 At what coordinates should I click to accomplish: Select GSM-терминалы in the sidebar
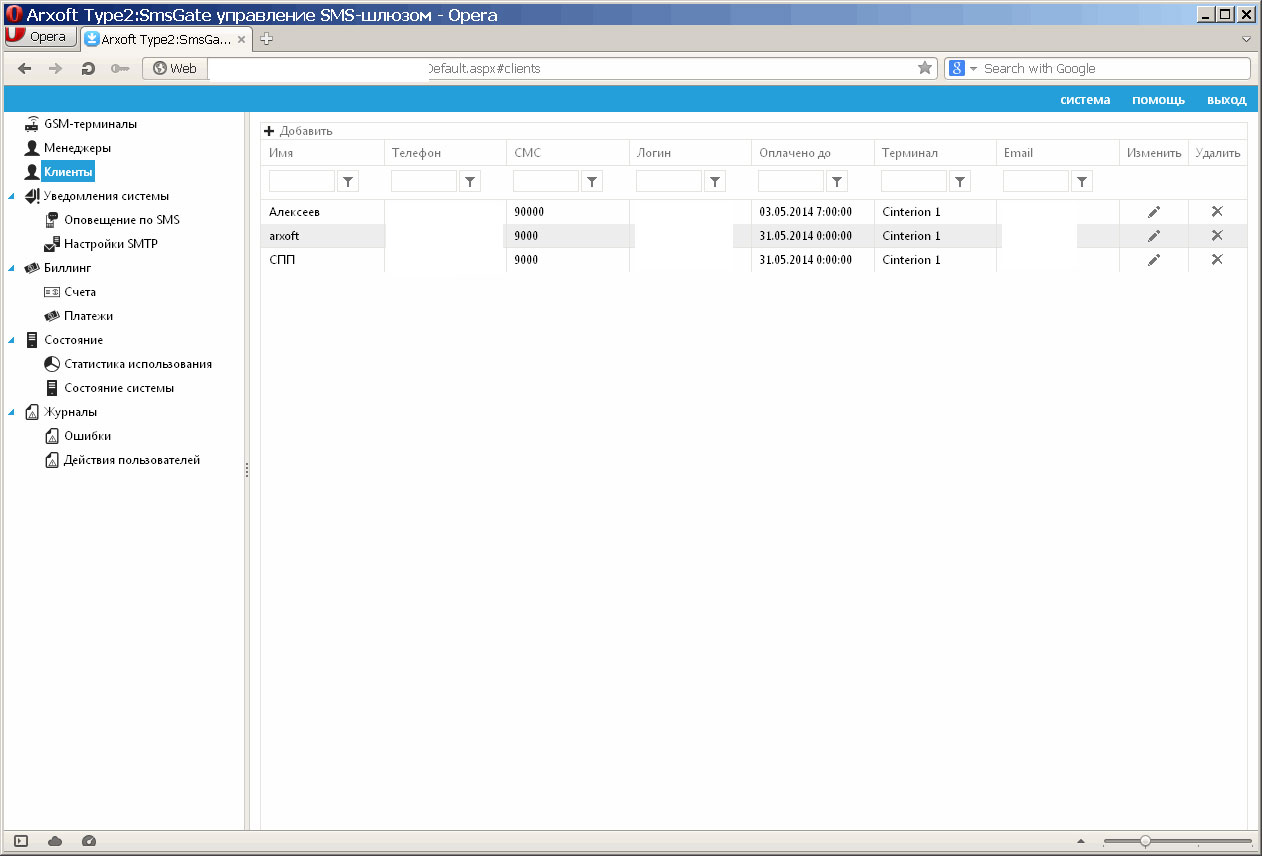tap(90, 124)
